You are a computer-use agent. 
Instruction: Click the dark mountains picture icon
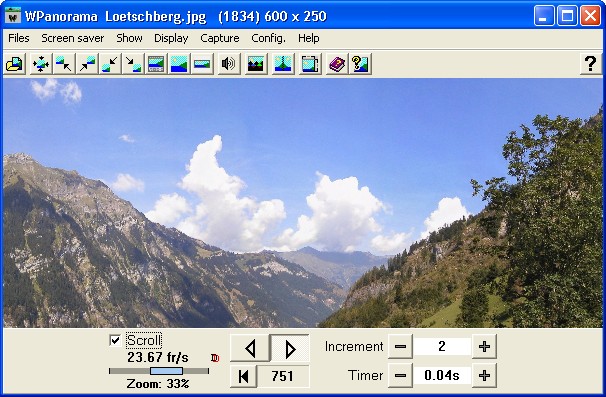pos(256,64)
